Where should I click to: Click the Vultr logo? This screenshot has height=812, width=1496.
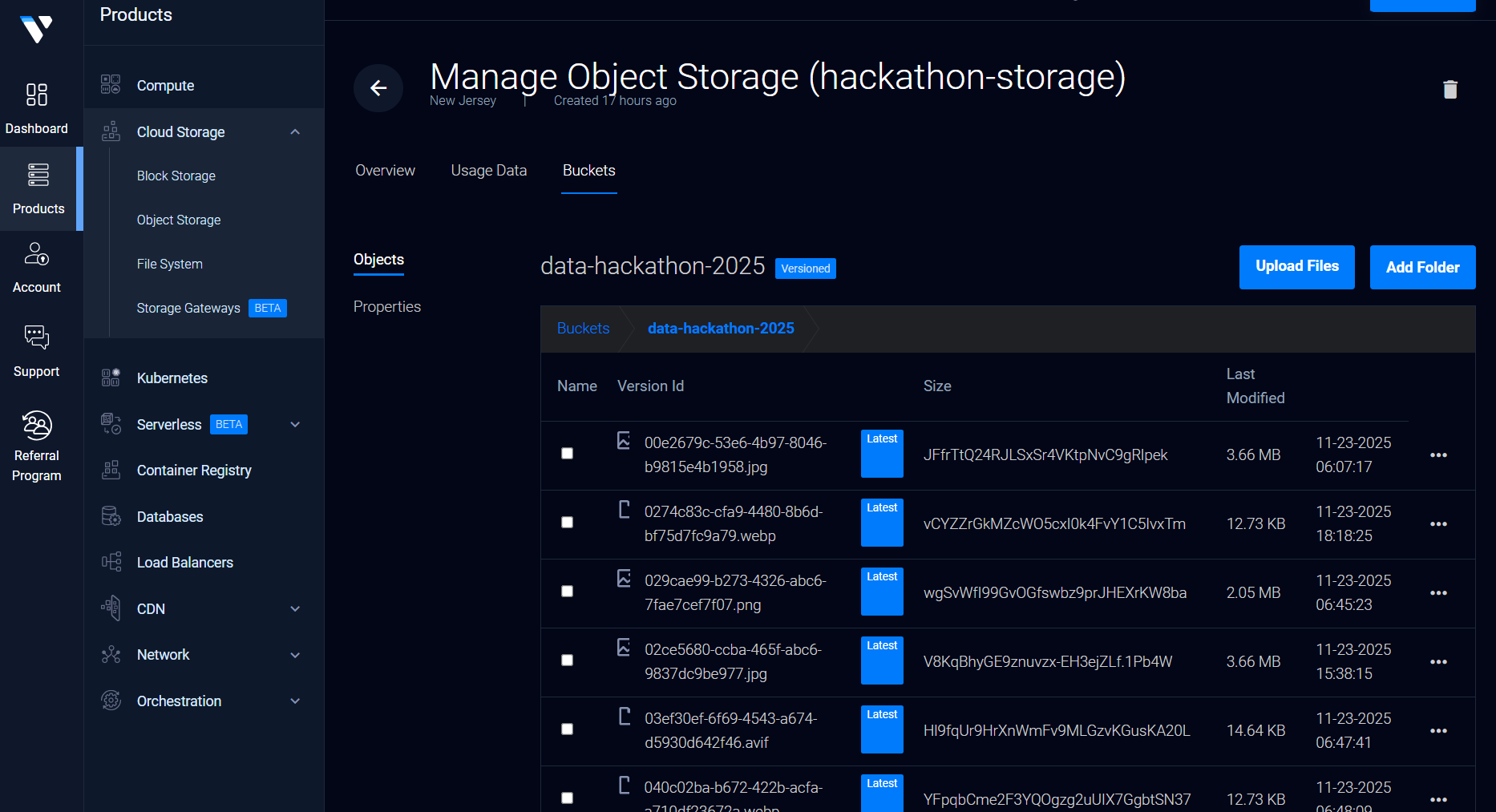pos(37,30)
